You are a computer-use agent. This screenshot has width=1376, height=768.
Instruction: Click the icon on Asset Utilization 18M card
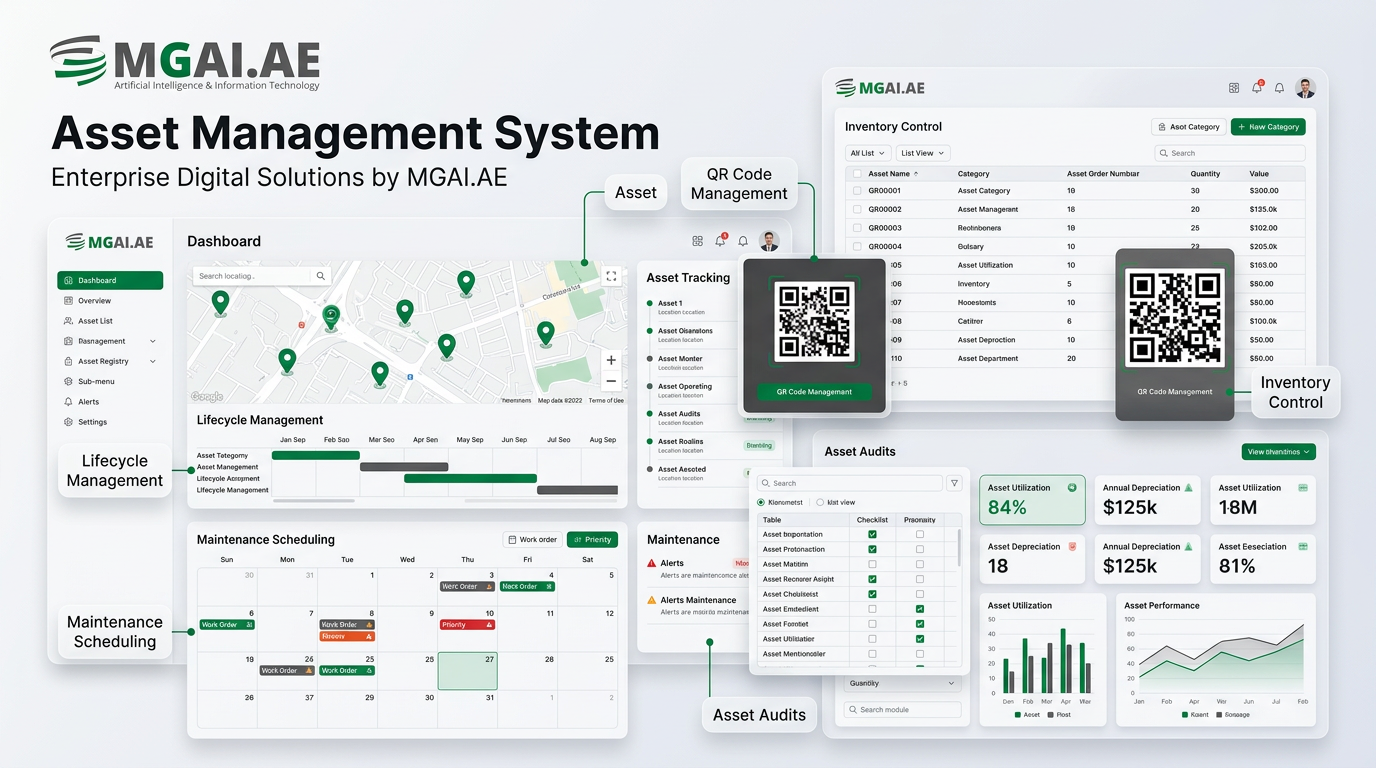tap(1303, 488)
